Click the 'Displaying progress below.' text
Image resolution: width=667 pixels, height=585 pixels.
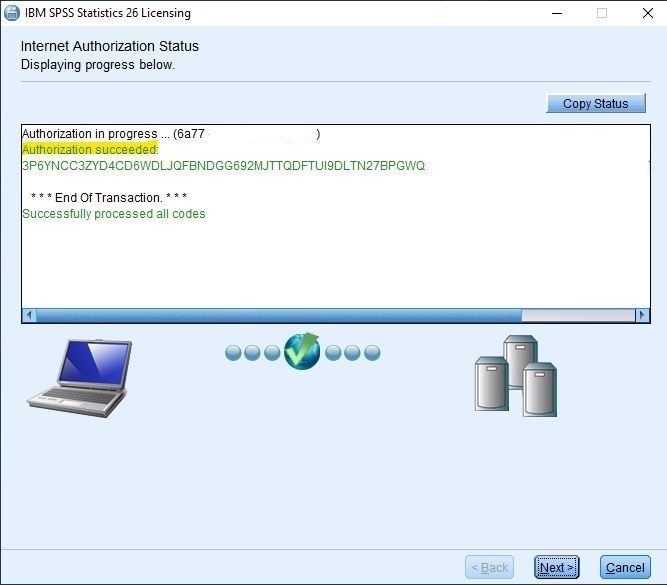point(98,65)
